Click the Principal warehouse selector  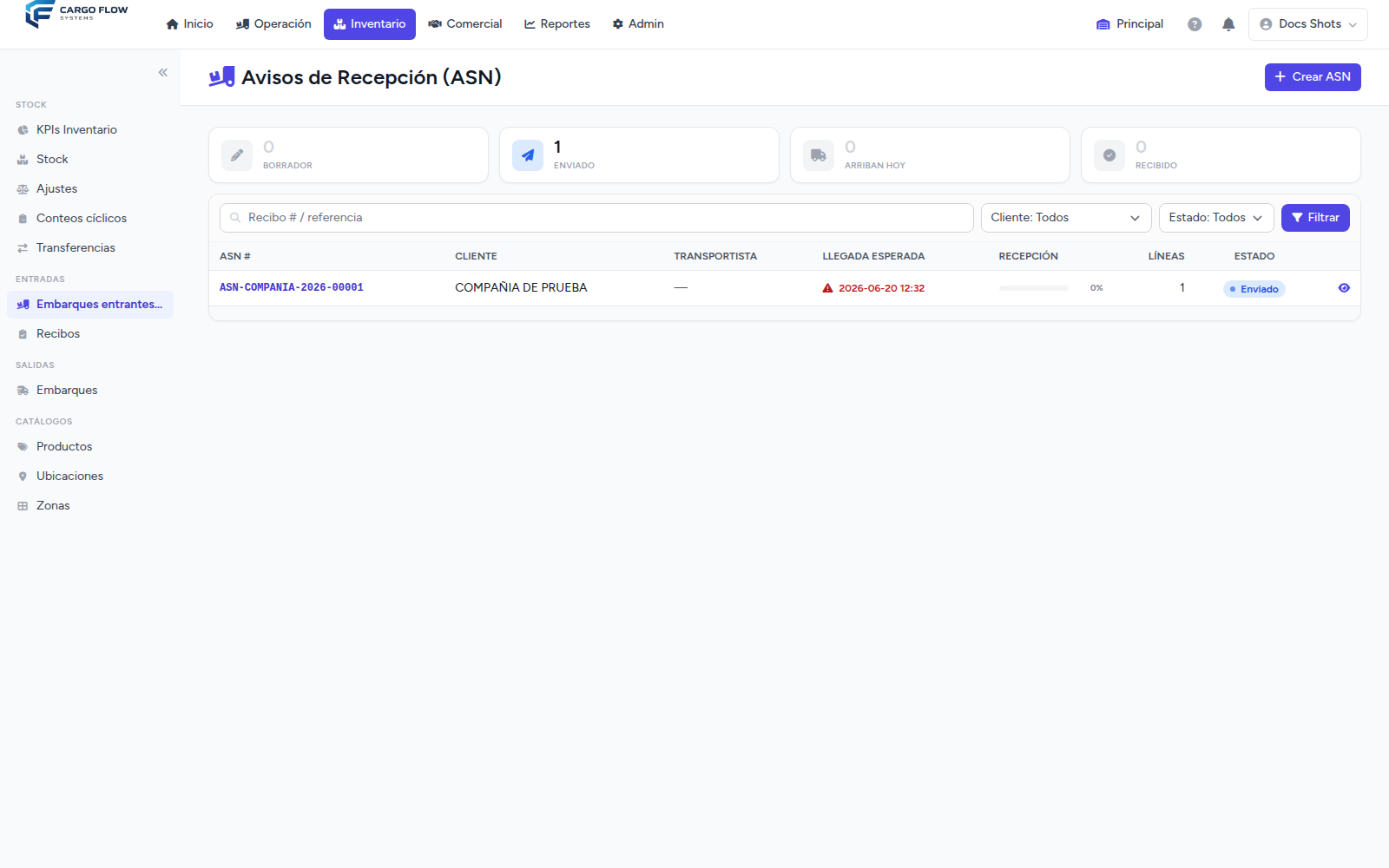tap(1129, 24)
